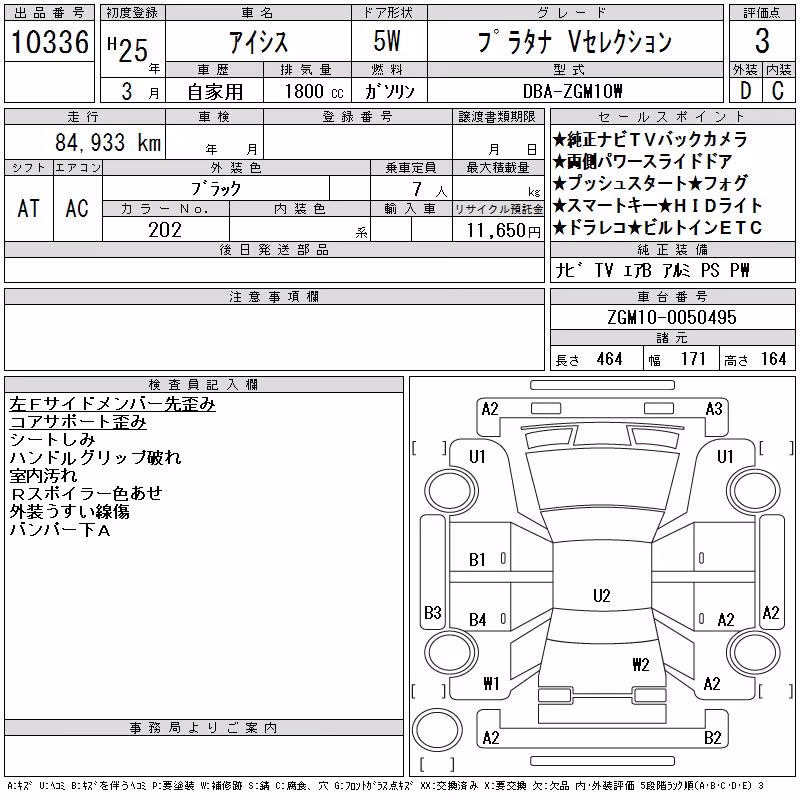Screen dimensions: 800x800
Task: Click the セールスポイント header
Action: pyautogui.click(x=672, y=117)
